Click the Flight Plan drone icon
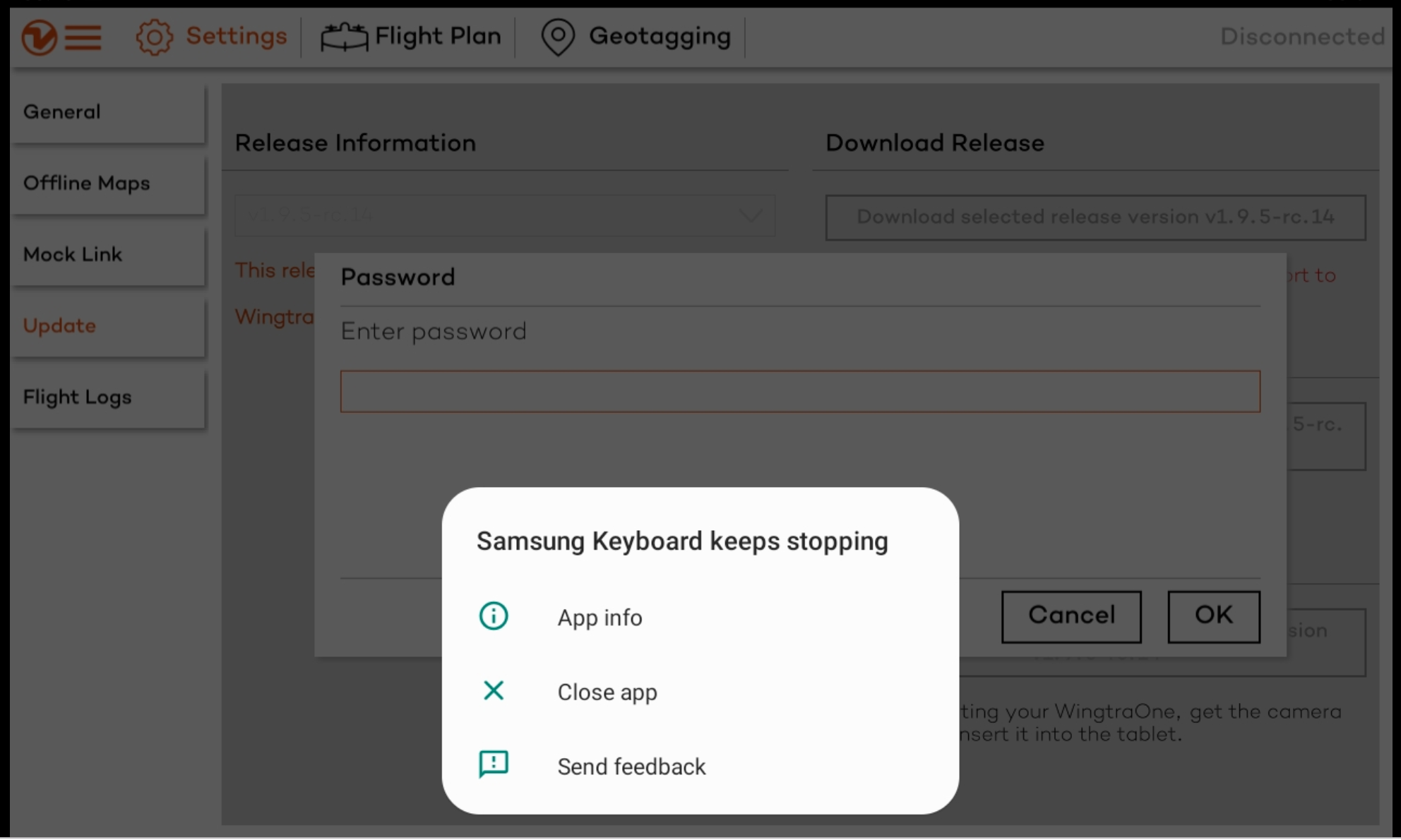Image resolution: width=1401 pixels, height=840 pixels. (x=344, y=37)
